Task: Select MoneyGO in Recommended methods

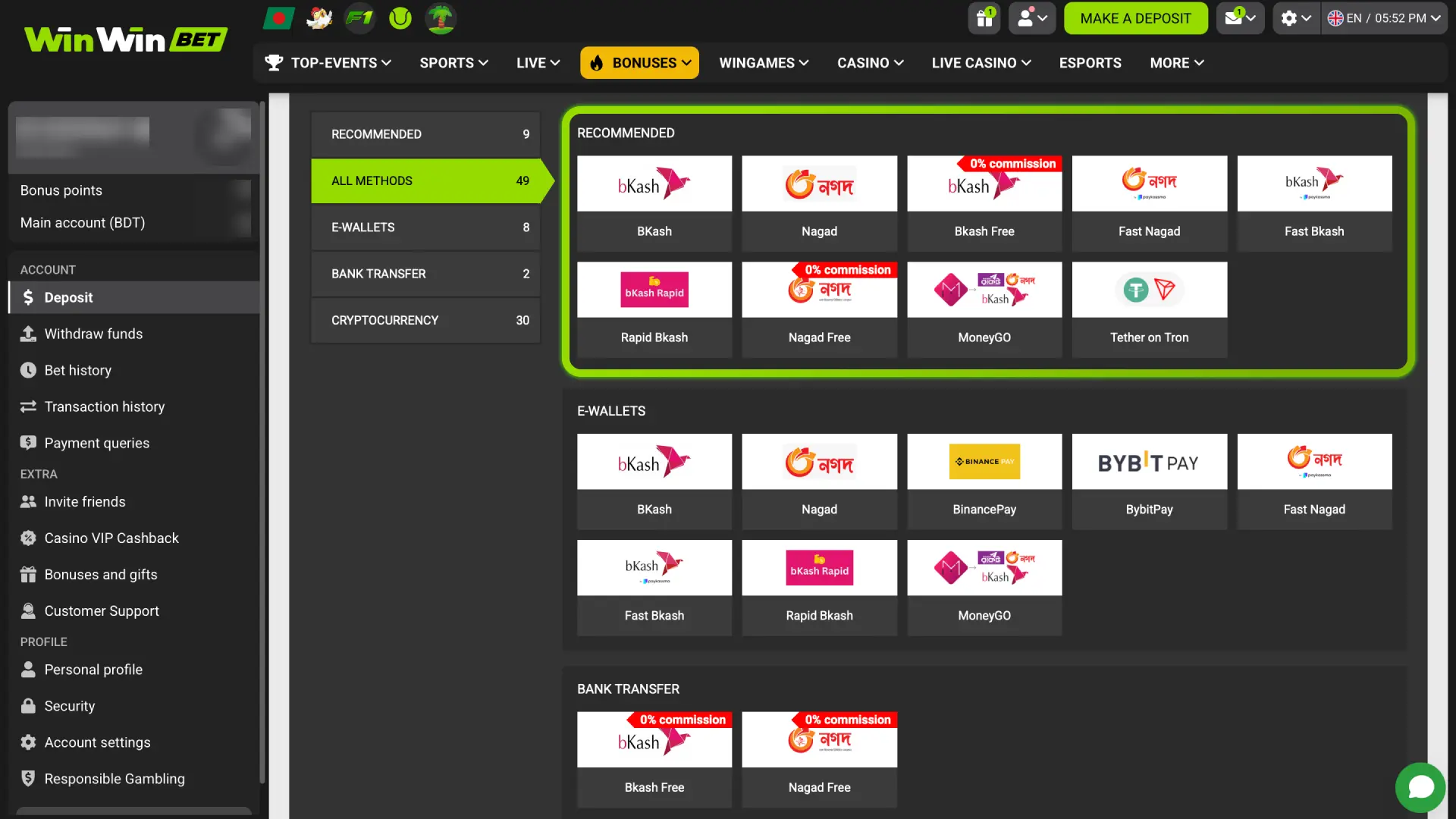Action: [984, 309]
